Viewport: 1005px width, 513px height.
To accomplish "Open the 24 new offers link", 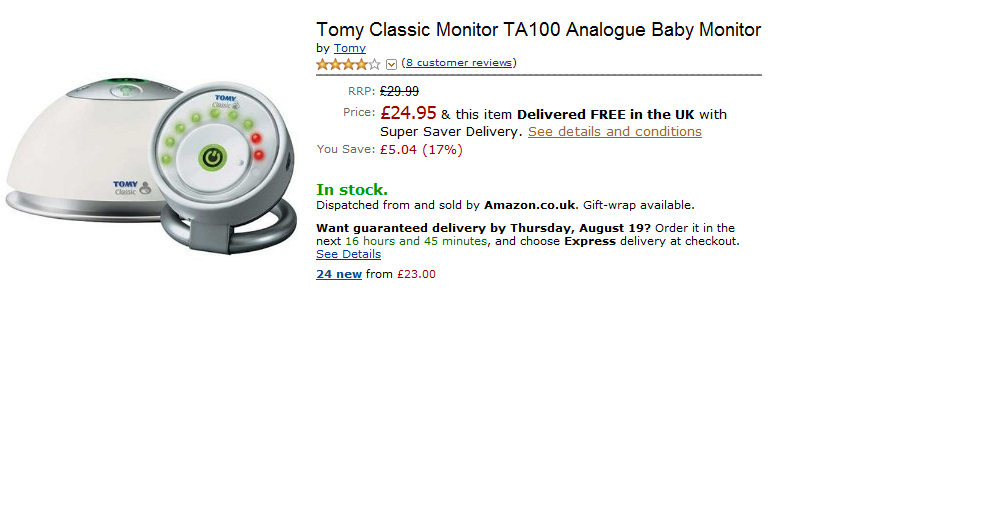I will tap(339, 274).
